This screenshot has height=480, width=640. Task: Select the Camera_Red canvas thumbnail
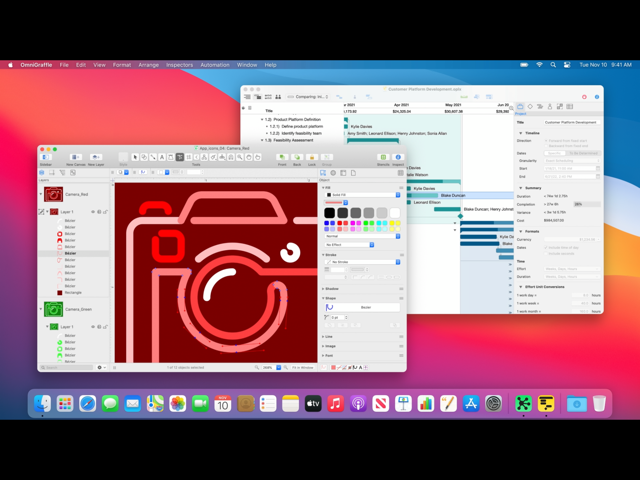(x=53, y=194)
